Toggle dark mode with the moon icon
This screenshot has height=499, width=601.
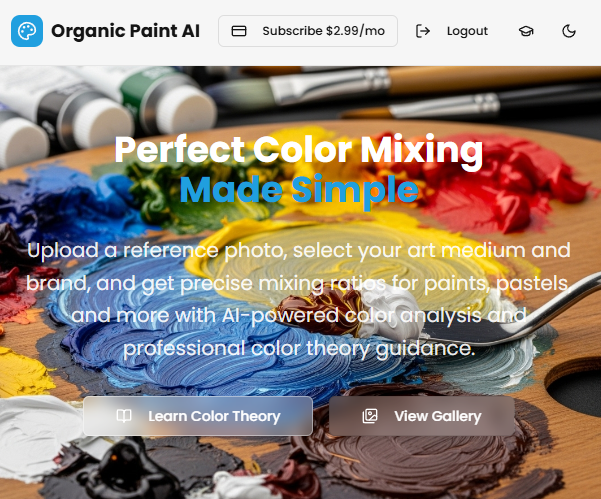coord(569,31)
